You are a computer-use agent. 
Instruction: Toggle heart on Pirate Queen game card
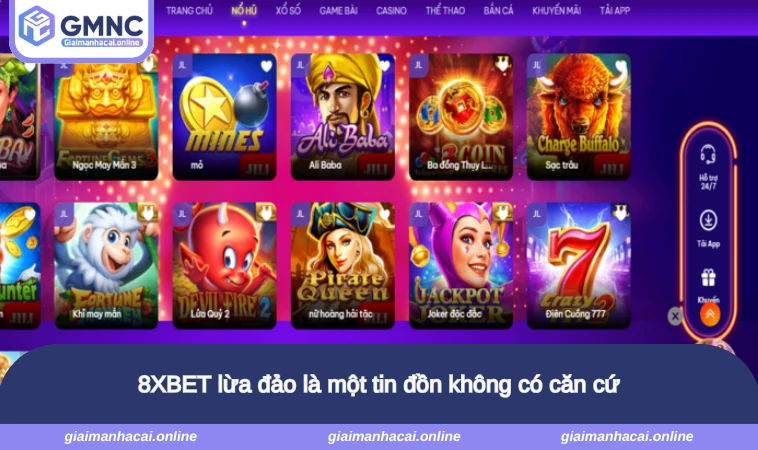pos(385,214)
